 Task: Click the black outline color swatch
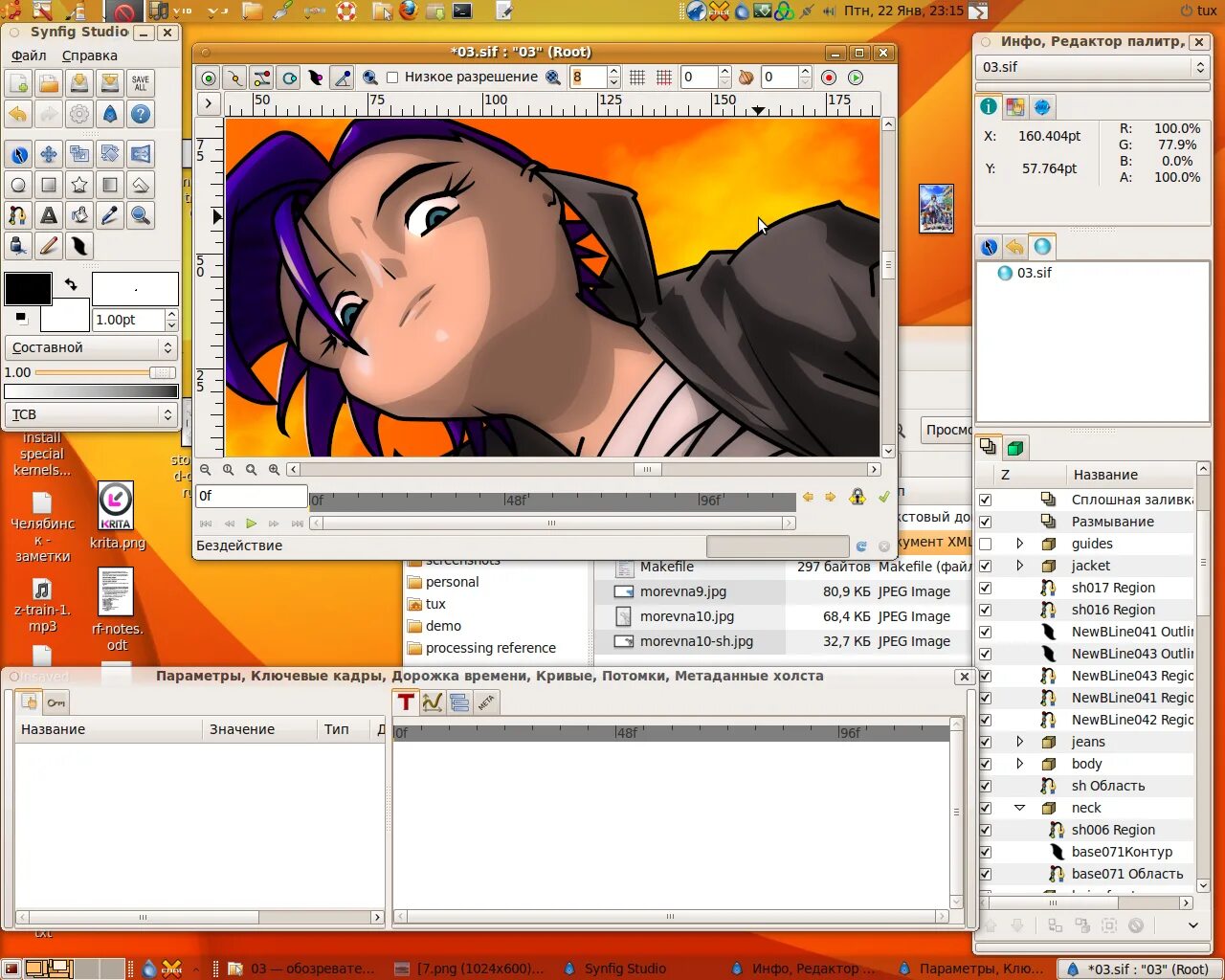[x=29, y=289]
